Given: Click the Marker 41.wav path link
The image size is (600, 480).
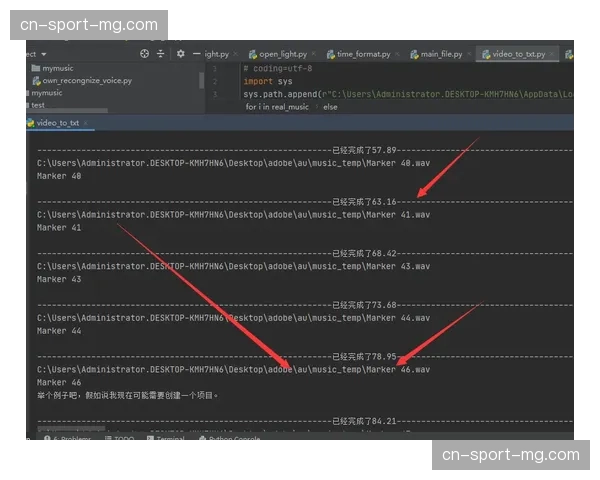Looking at the screenshot, I should [233, 214].
